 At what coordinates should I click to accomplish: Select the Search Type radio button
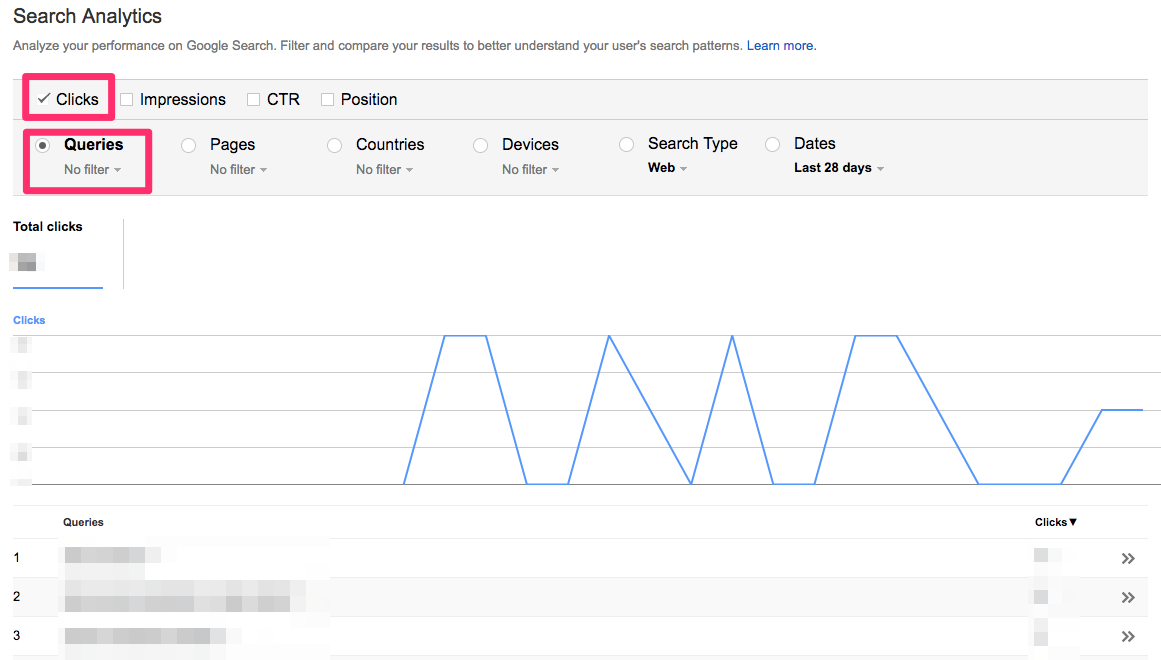point(626,145)
